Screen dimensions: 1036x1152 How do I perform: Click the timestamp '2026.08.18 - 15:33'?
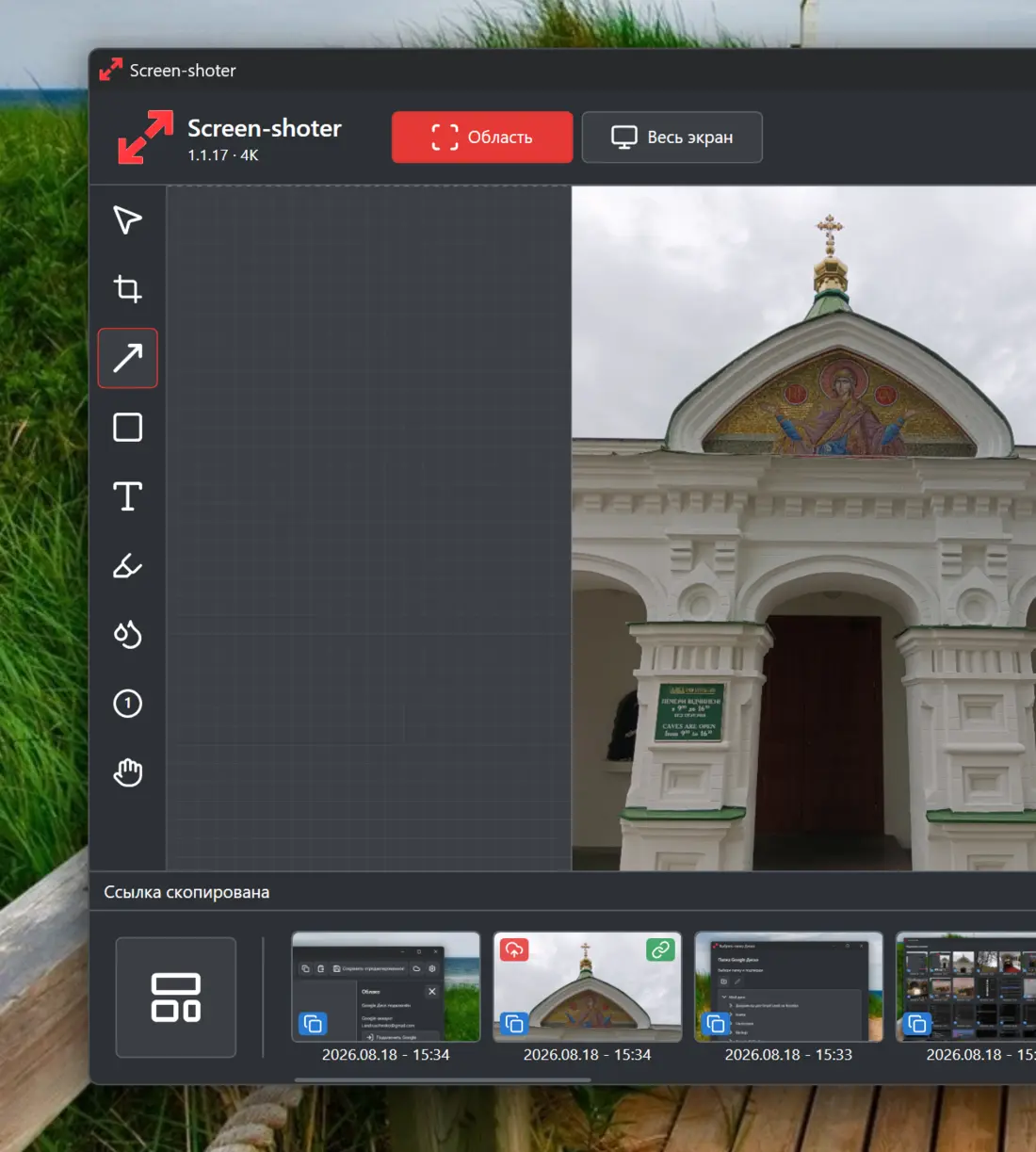(788, 1055)
